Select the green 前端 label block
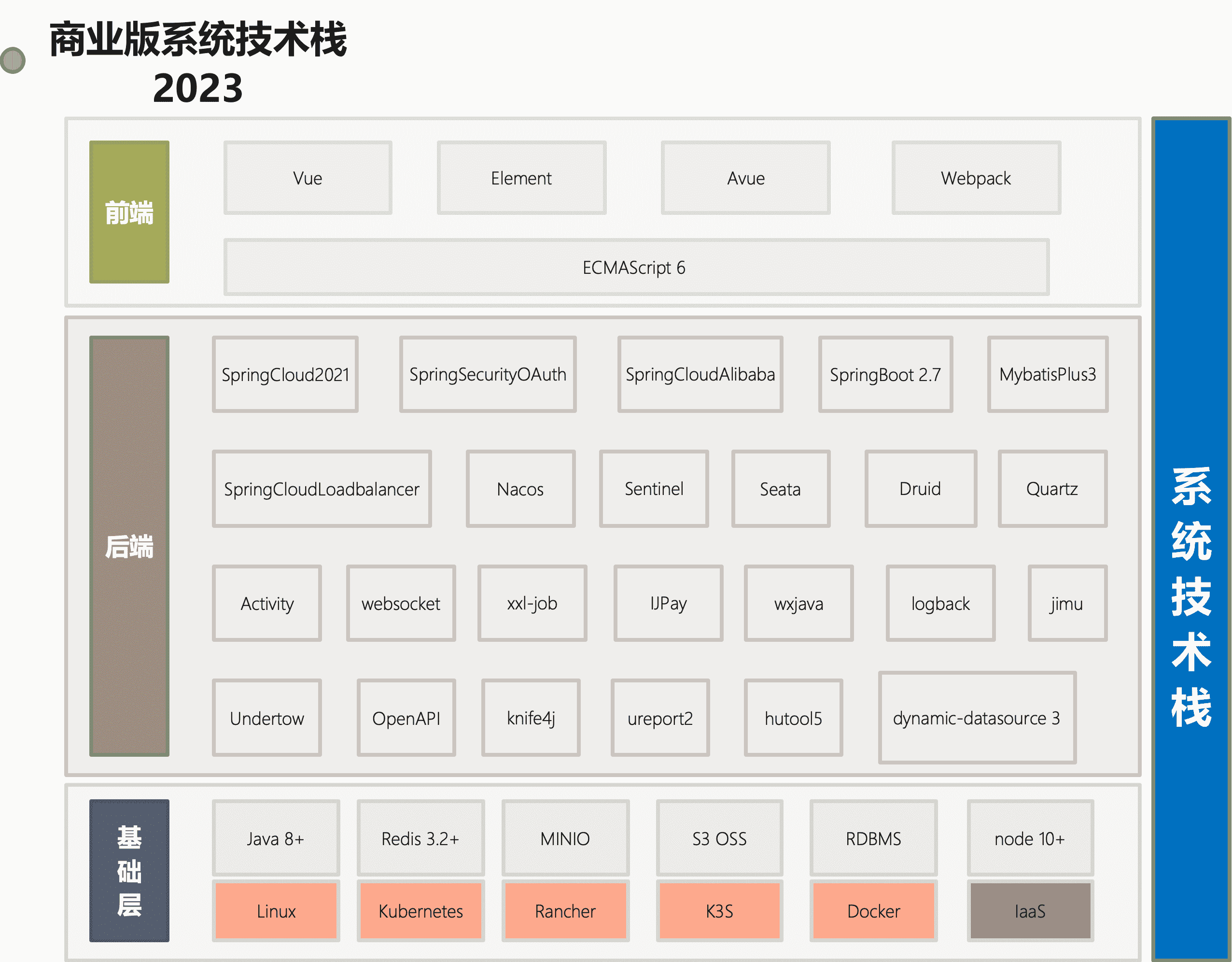The height and width of the screenshot is (962, 1232). (x=129, y=212)
